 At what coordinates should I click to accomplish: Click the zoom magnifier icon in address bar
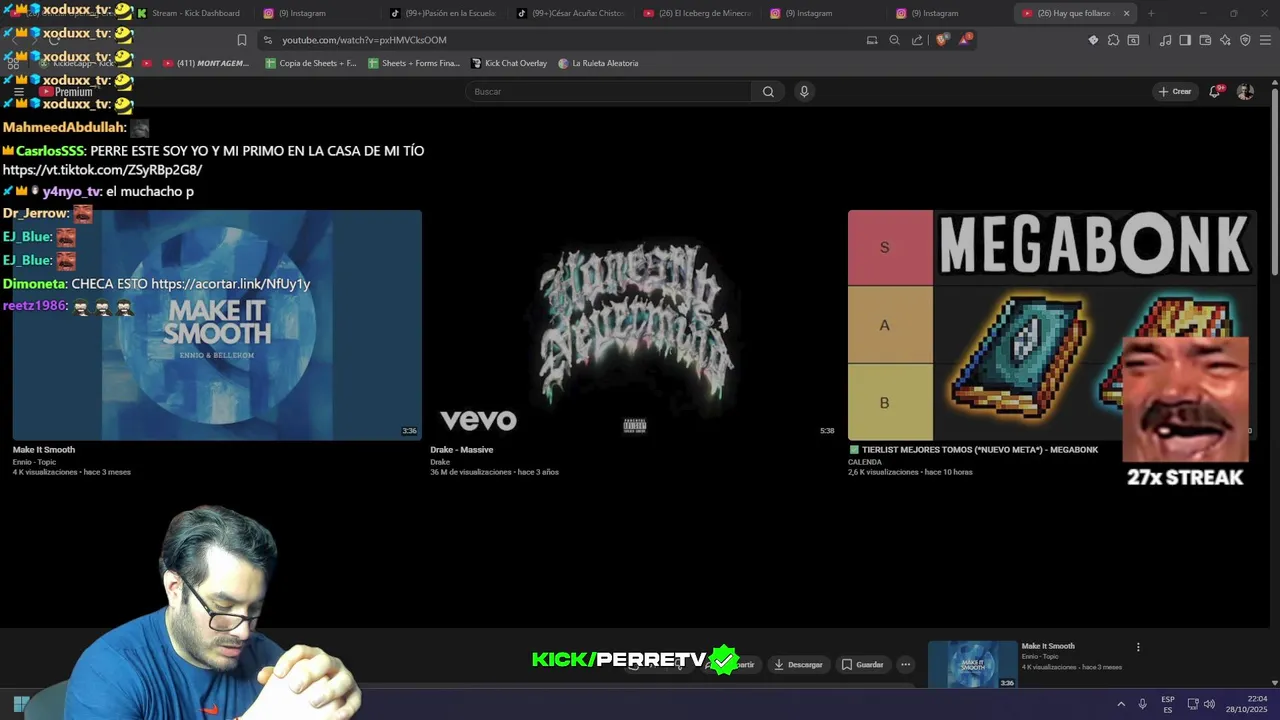[x=894, y=40]
